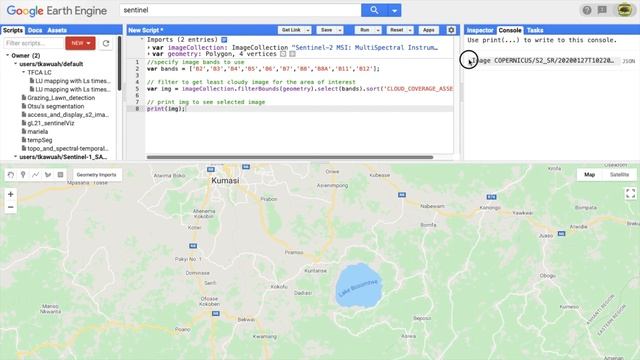Image resolution: width=640 pixels, height=360 pixels.
Task: Expand the var geometry import
Action: click(149, 54)
